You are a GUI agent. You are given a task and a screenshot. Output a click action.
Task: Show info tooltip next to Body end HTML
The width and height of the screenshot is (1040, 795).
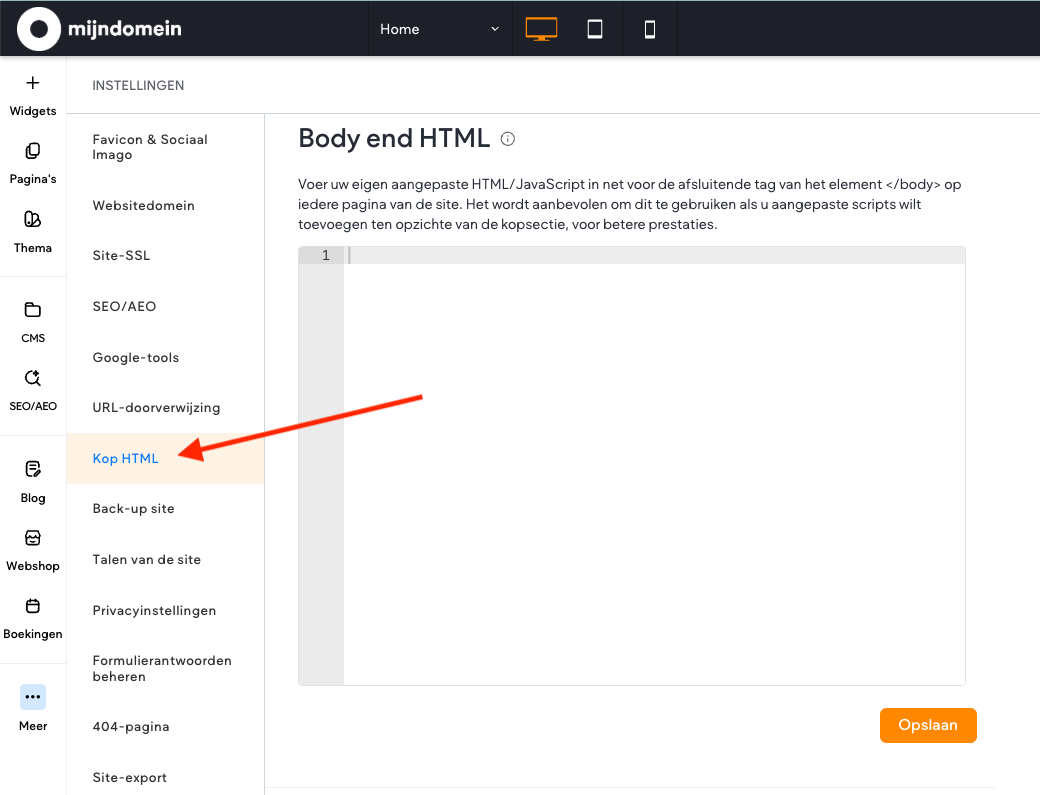(x=508, y=139)
